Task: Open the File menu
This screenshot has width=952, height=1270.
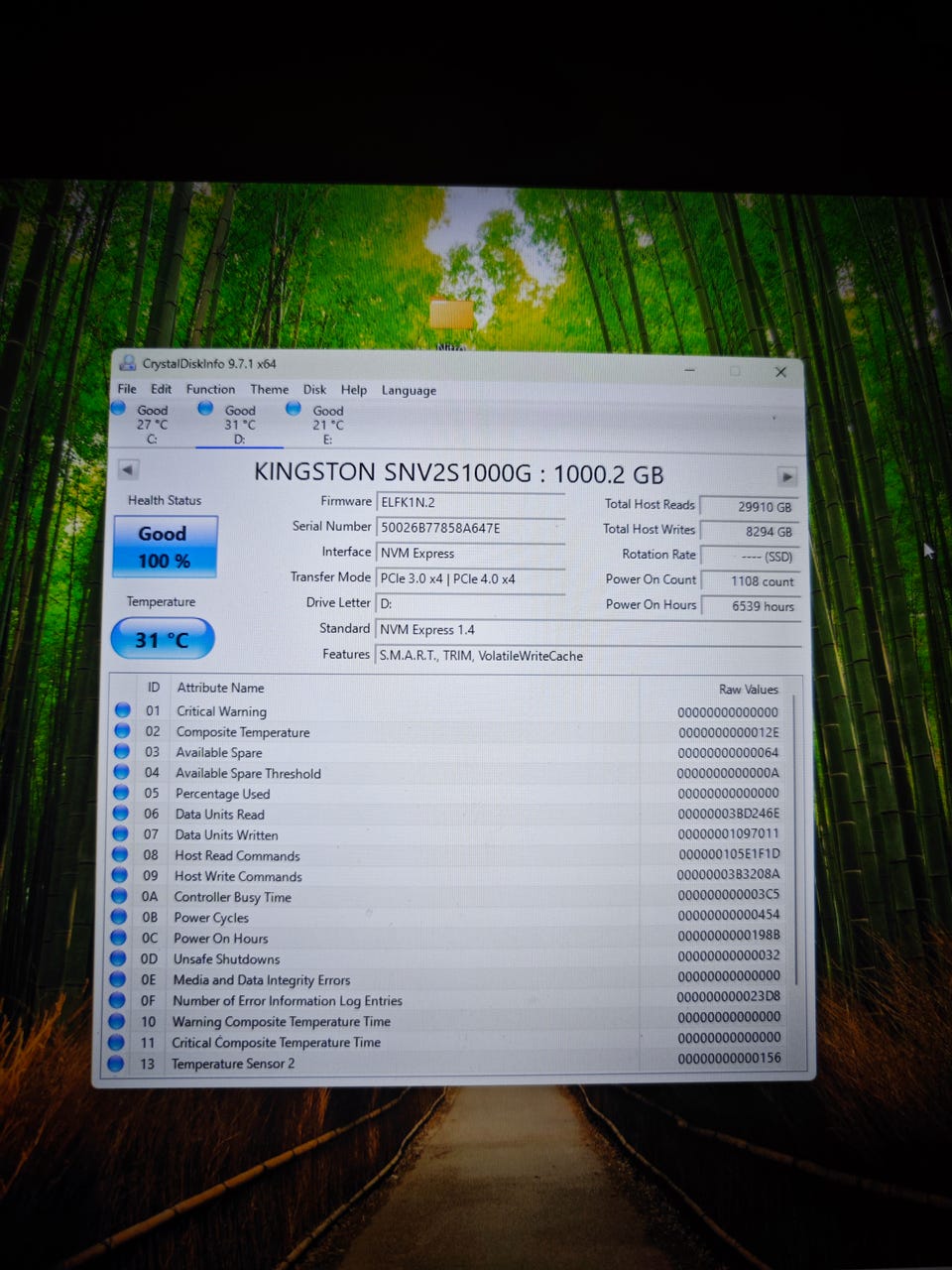Action: click(x=127, y=389)
